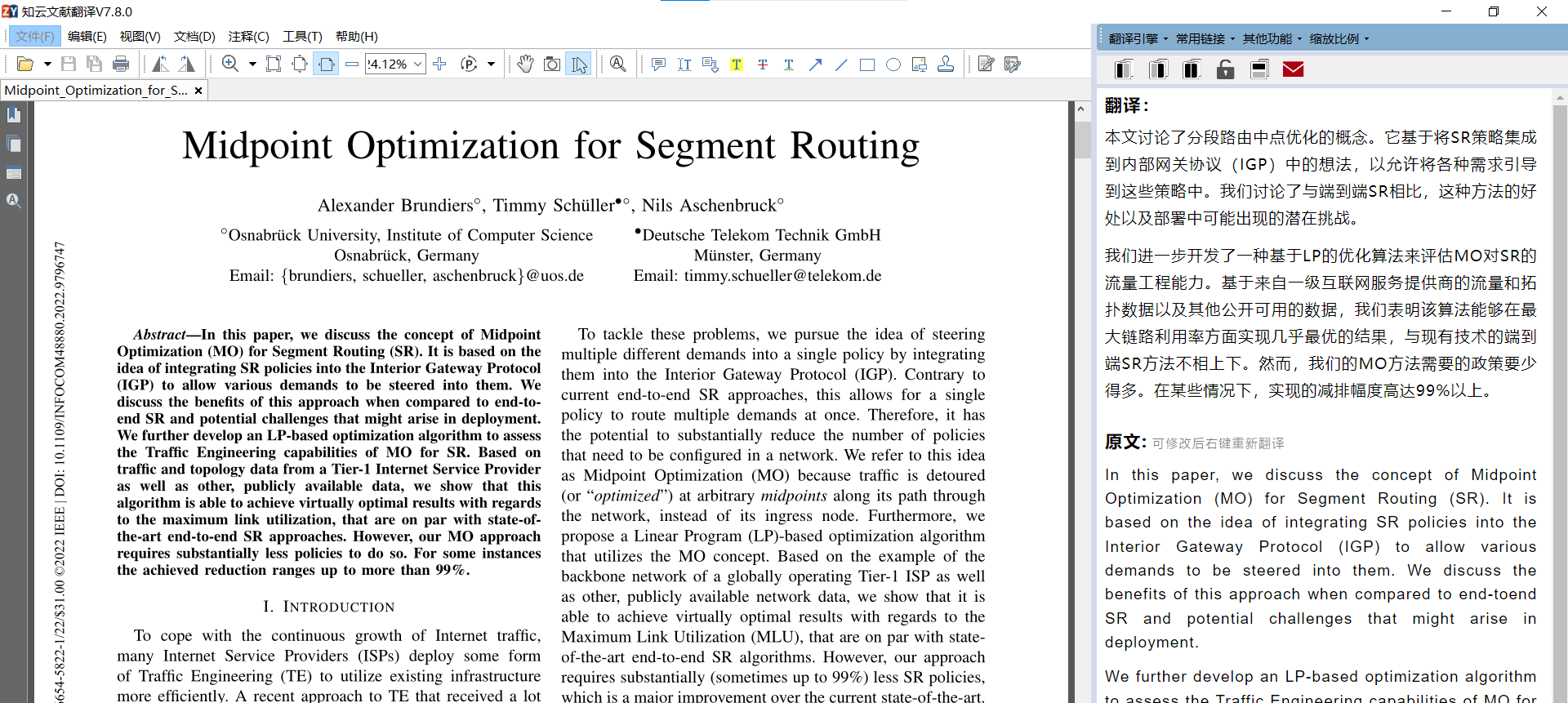Select the fit page icon
The height and width of the screenshot is (703, 1568).
click(x=300, y=65)
